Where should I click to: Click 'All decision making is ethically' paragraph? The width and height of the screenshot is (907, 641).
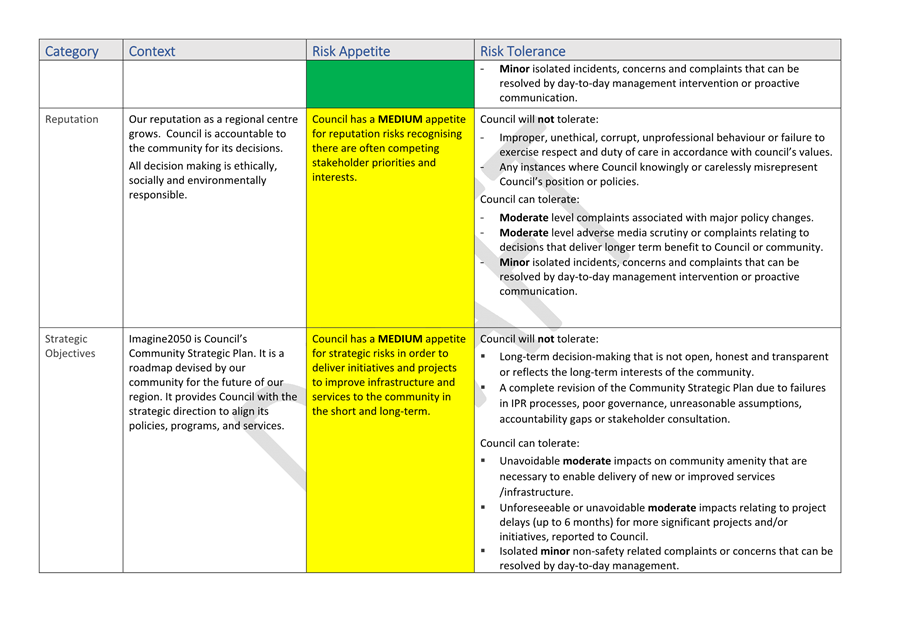tap(203, 180)
